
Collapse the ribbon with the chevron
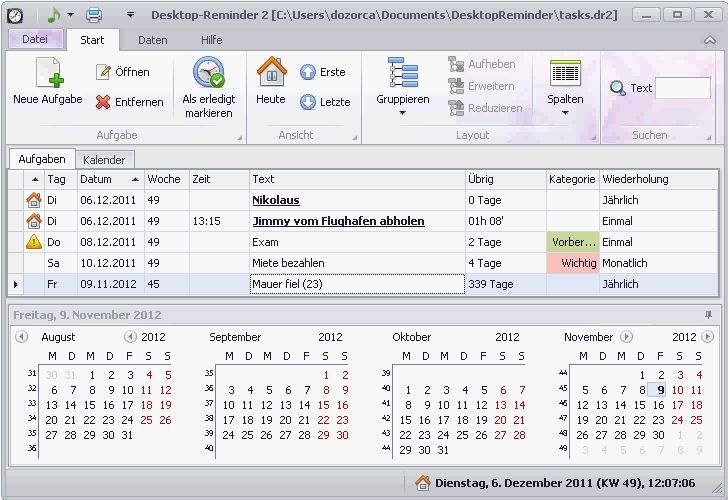coord(709,40)
